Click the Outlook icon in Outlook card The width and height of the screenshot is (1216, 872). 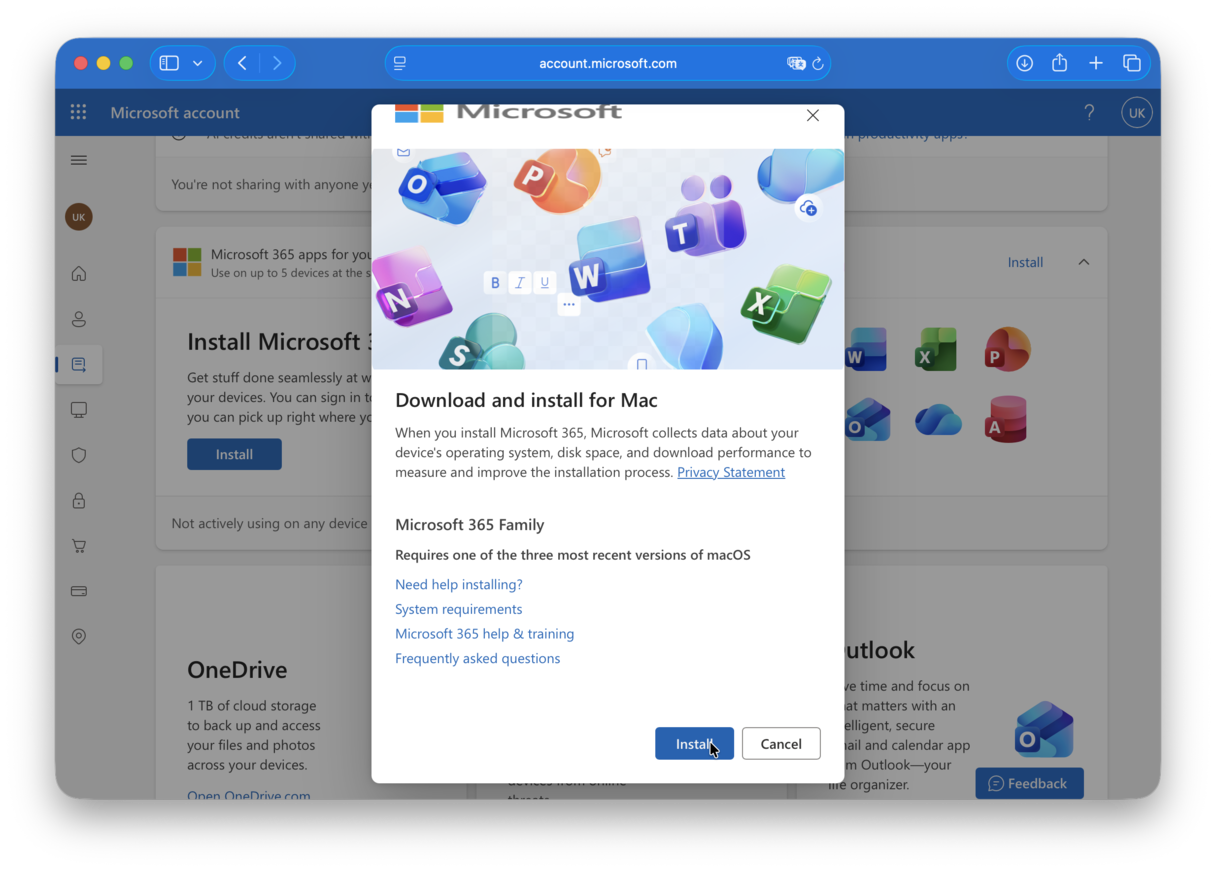click(x=1044, y=730)
